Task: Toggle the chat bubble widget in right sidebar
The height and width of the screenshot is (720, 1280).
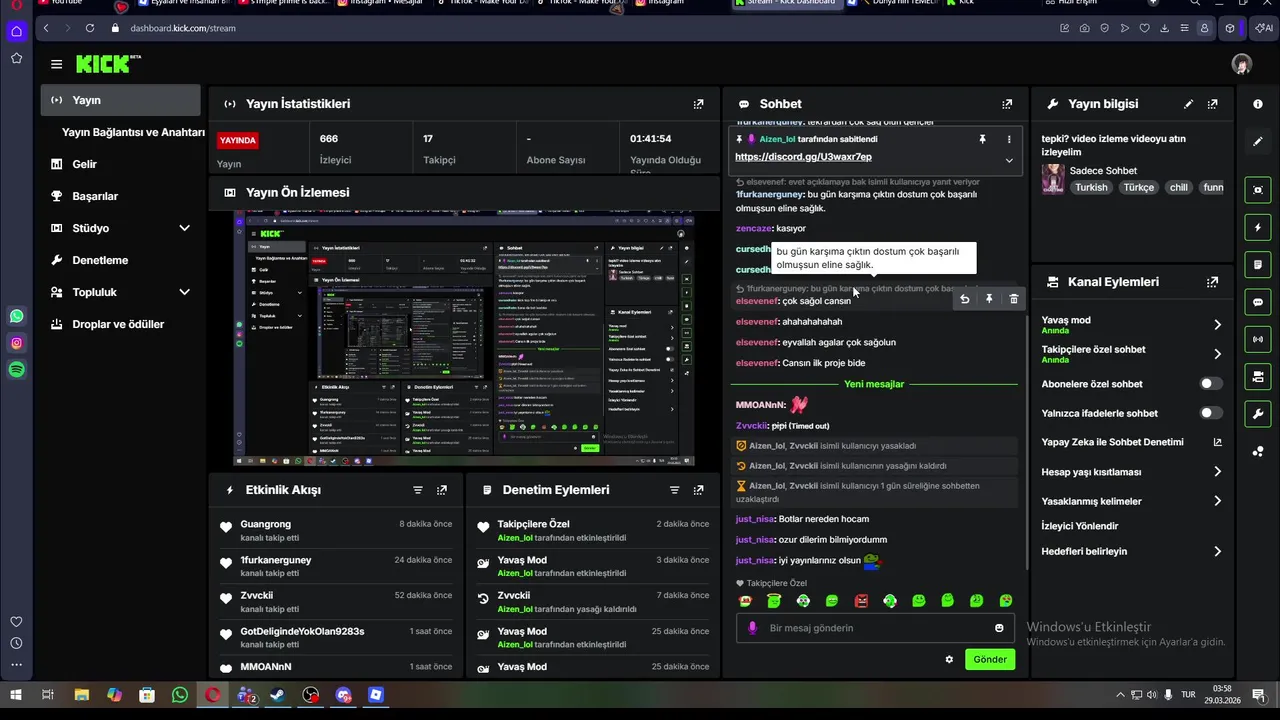Action: 1258,302
